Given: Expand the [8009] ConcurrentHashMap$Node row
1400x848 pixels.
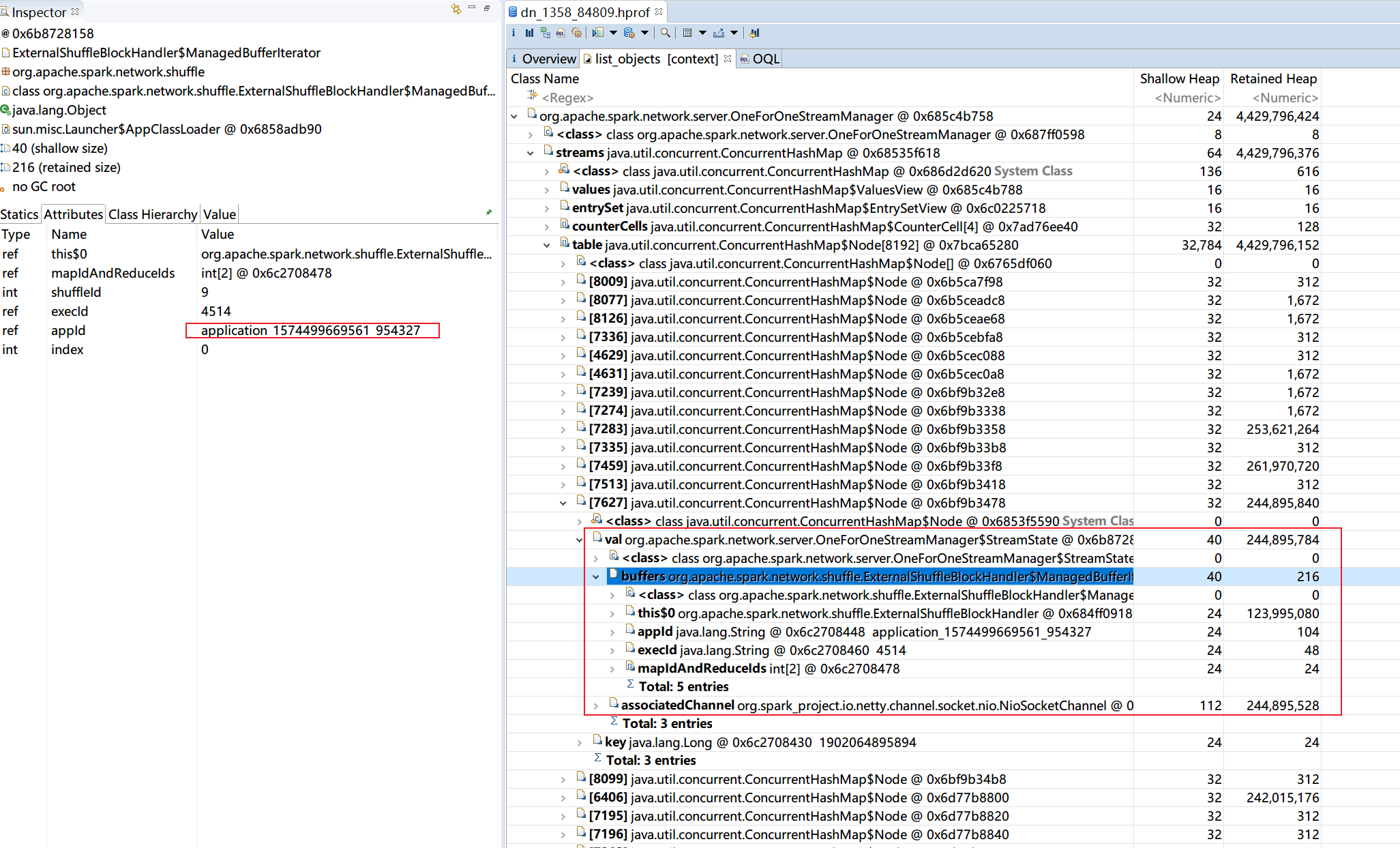Looking at the screenshot, I should pos(563,282).
